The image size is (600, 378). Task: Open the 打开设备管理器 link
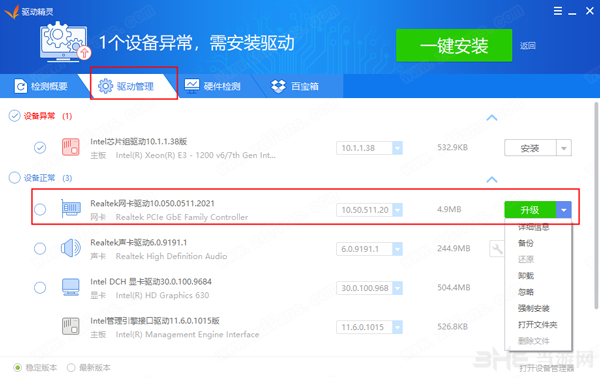pos(547,368)
